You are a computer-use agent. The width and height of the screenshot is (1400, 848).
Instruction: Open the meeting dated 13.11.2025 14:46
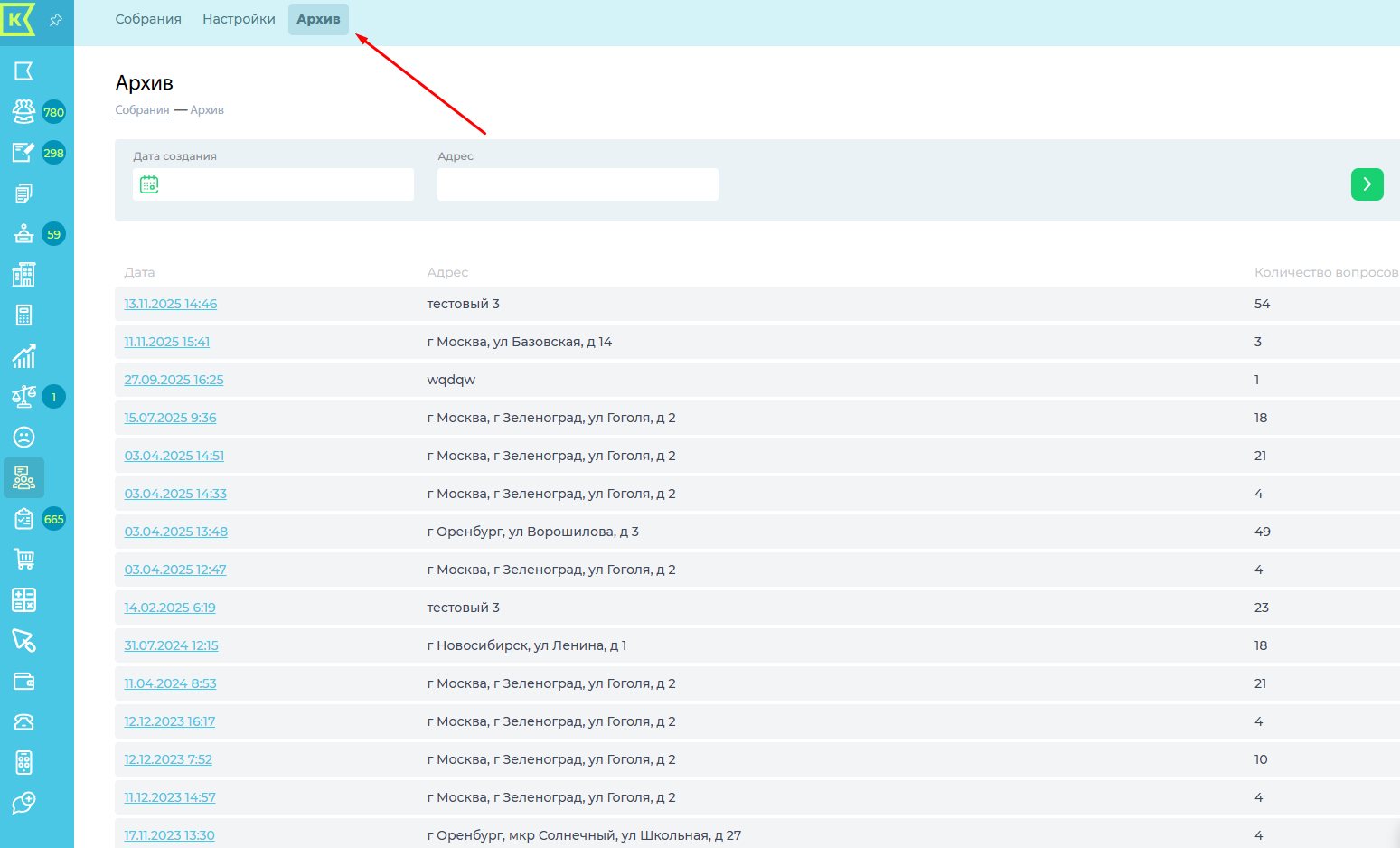click(x=170, y=304)
